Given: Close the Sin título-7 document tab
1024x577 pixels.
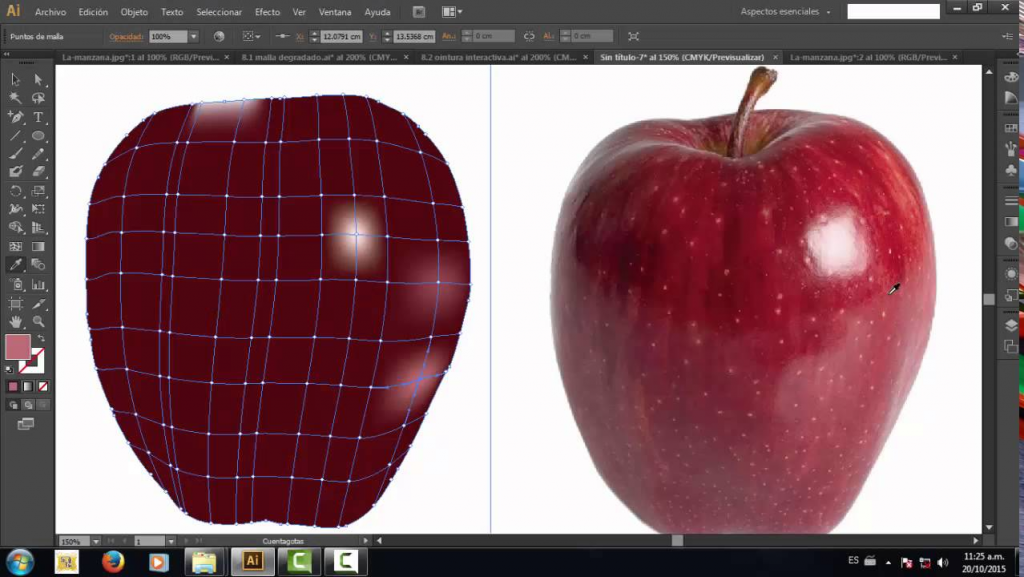Looking at the screenshot, I should pyautogui.click(x=775, y=57).
